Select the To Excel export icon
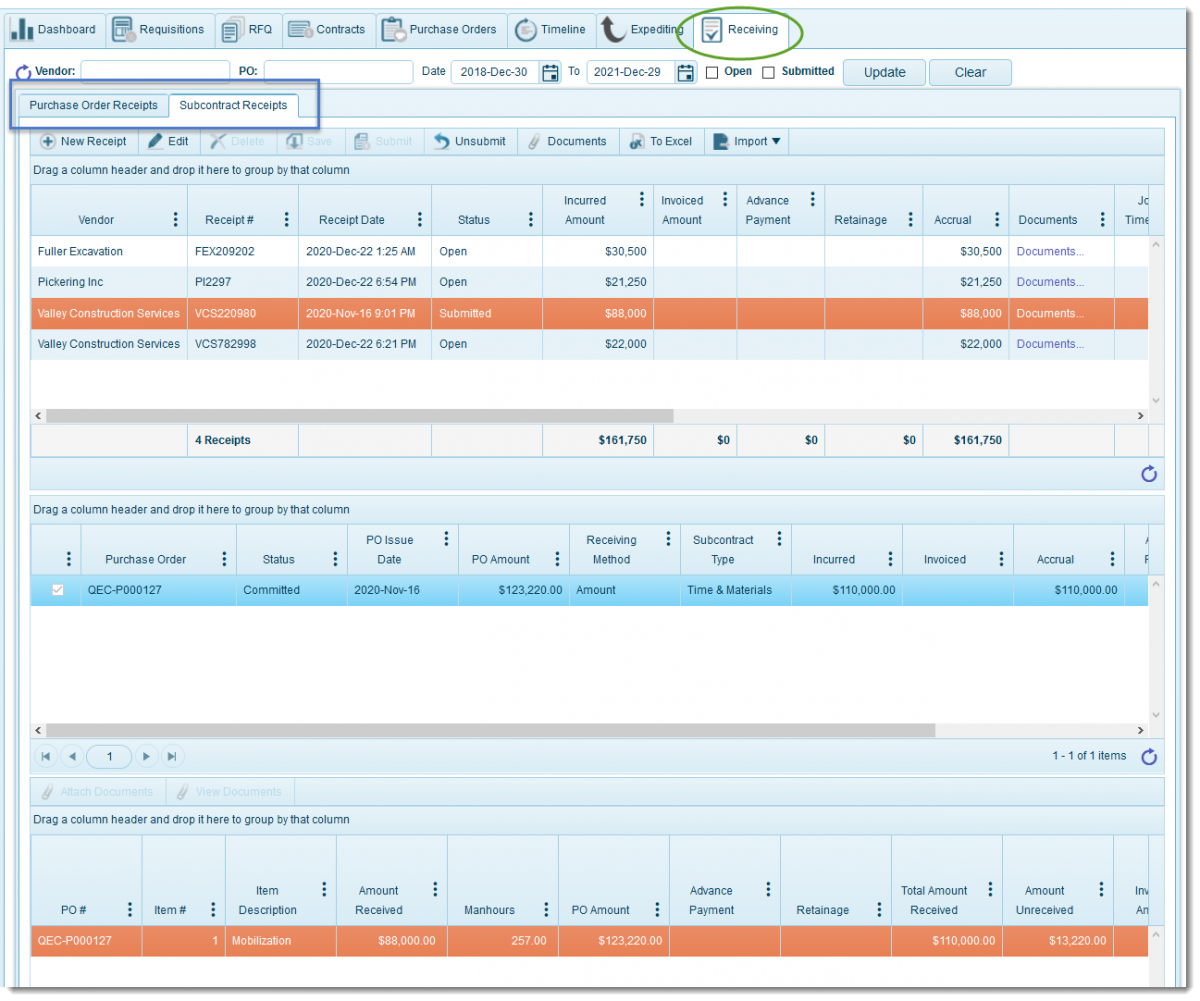1200x1001 pixels. tap(639, 141)
